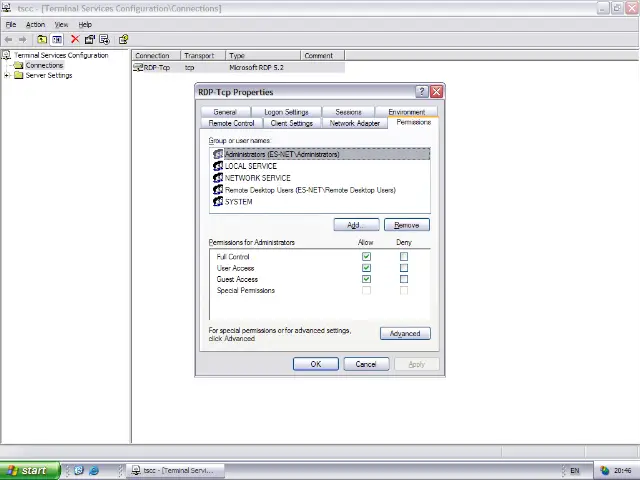Open the View menu
640x480 pixels.
61,24
